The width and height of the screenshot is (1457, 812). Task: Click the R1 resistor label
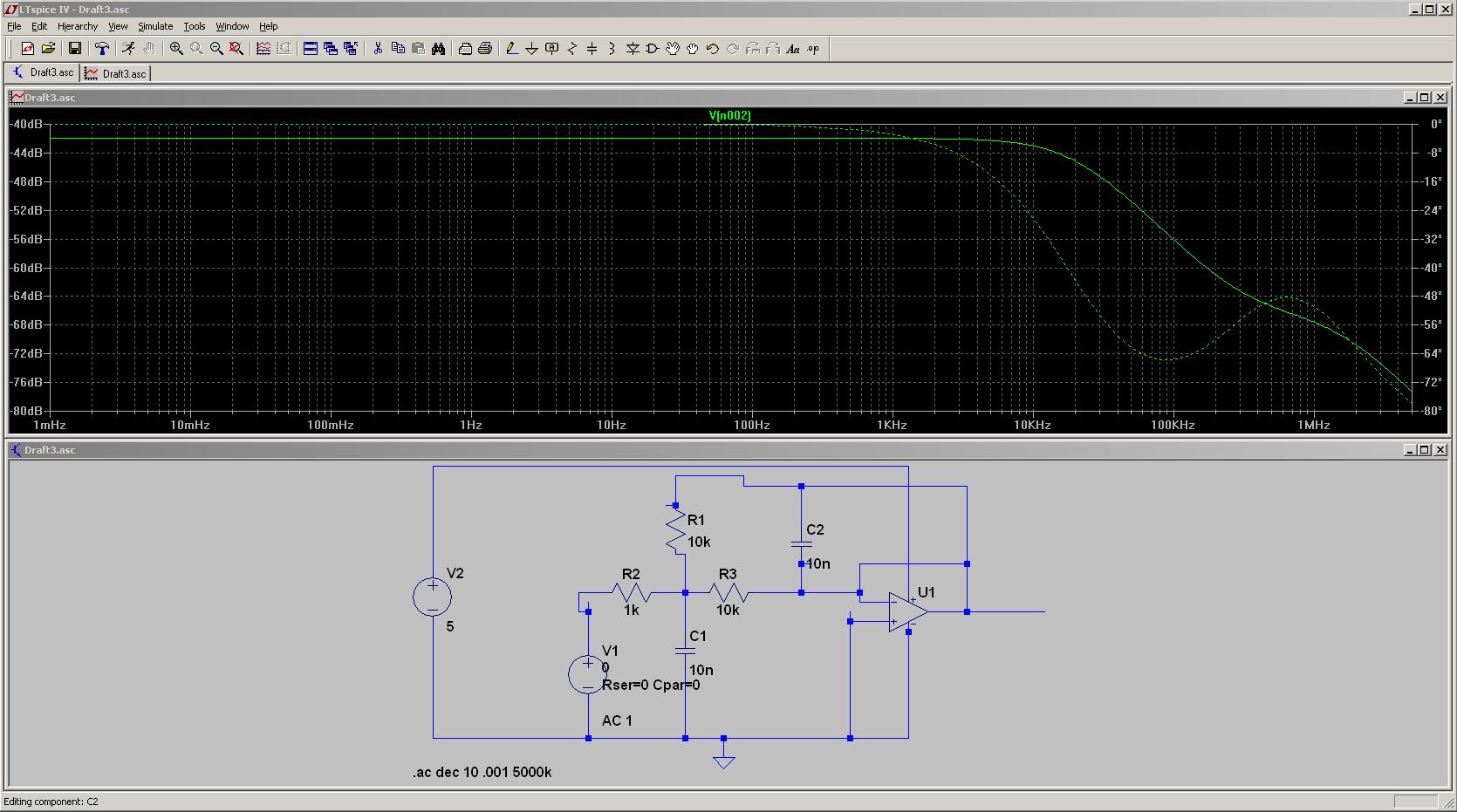(x=696, y=520)
